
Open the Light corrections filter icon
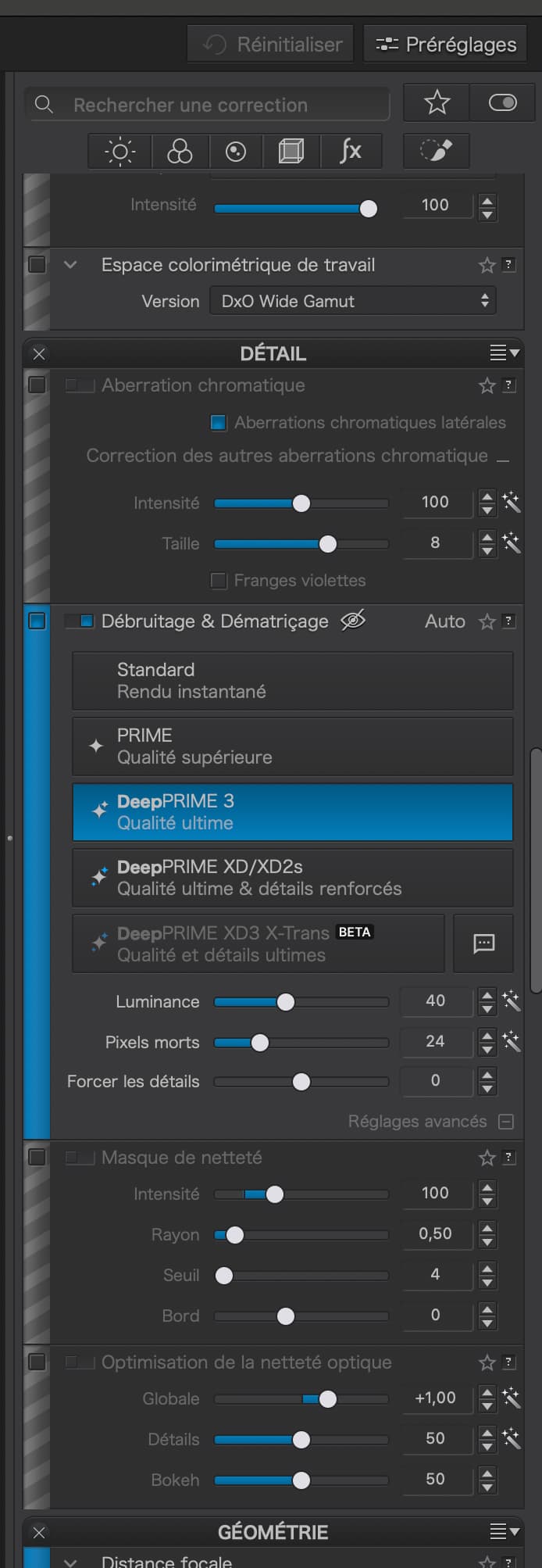[119, 151]
